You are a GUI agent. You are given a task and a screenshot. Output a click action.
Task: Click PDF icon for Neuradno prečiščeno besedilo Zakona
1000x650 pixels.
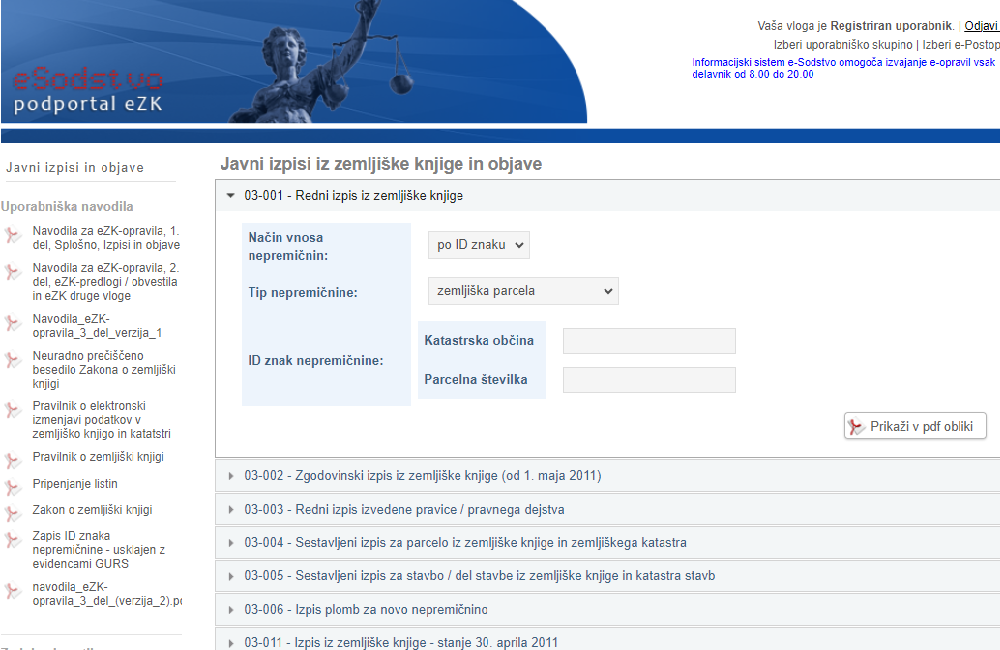tap(13, 360)
